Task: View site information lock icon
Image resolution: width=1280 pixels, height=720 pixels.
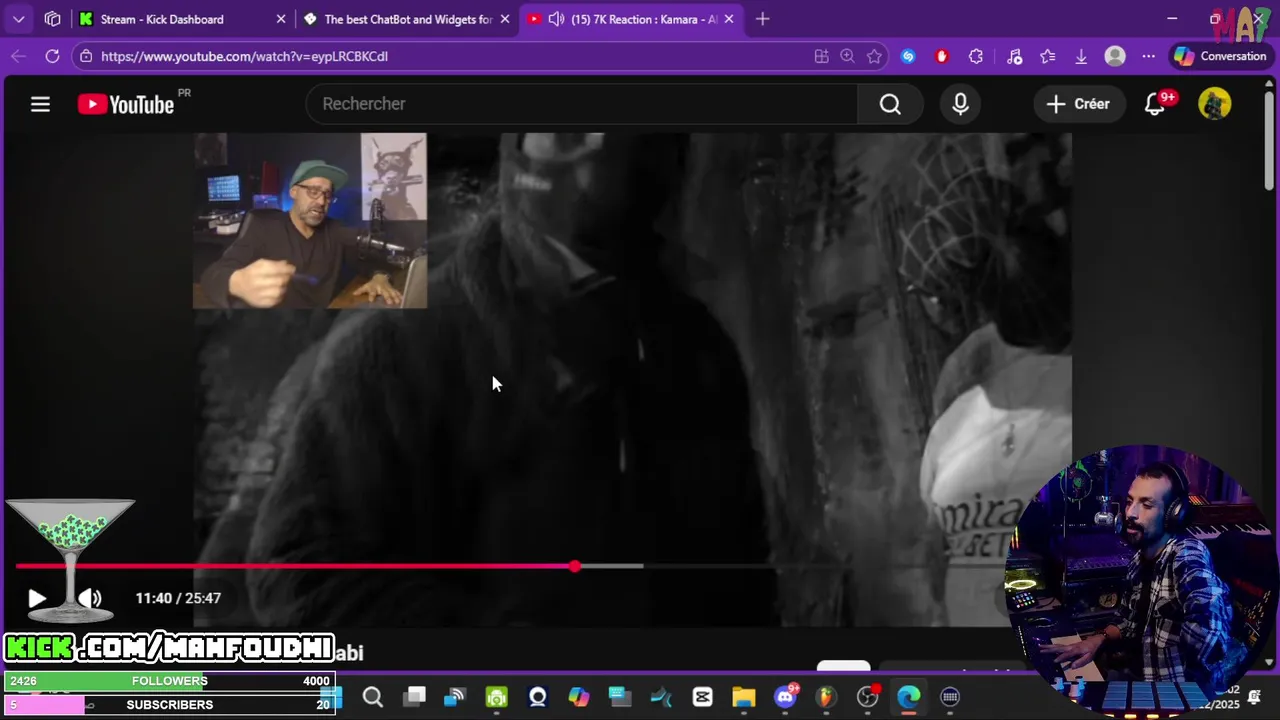Action: pyautogui.click(x=86, y=56)
